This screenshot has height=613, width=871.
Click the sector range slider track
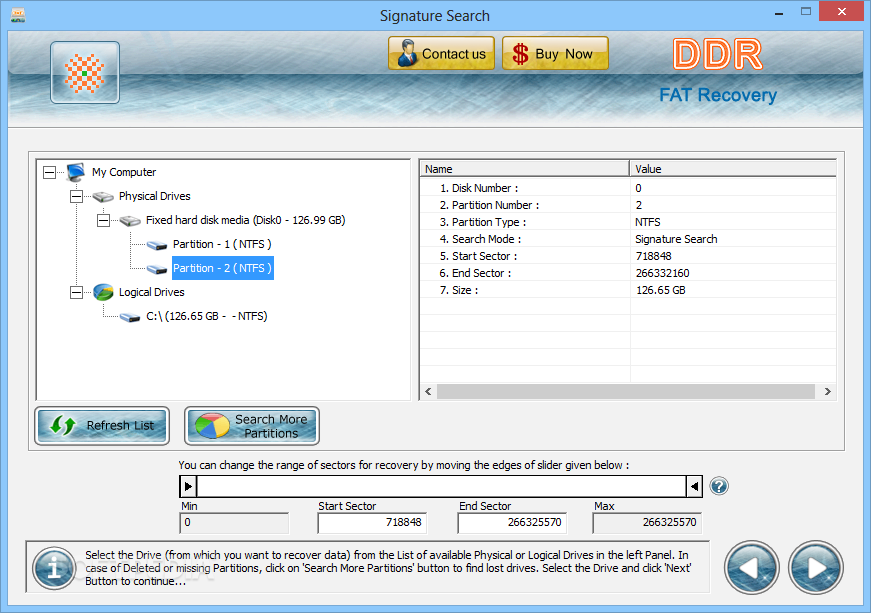442,486
